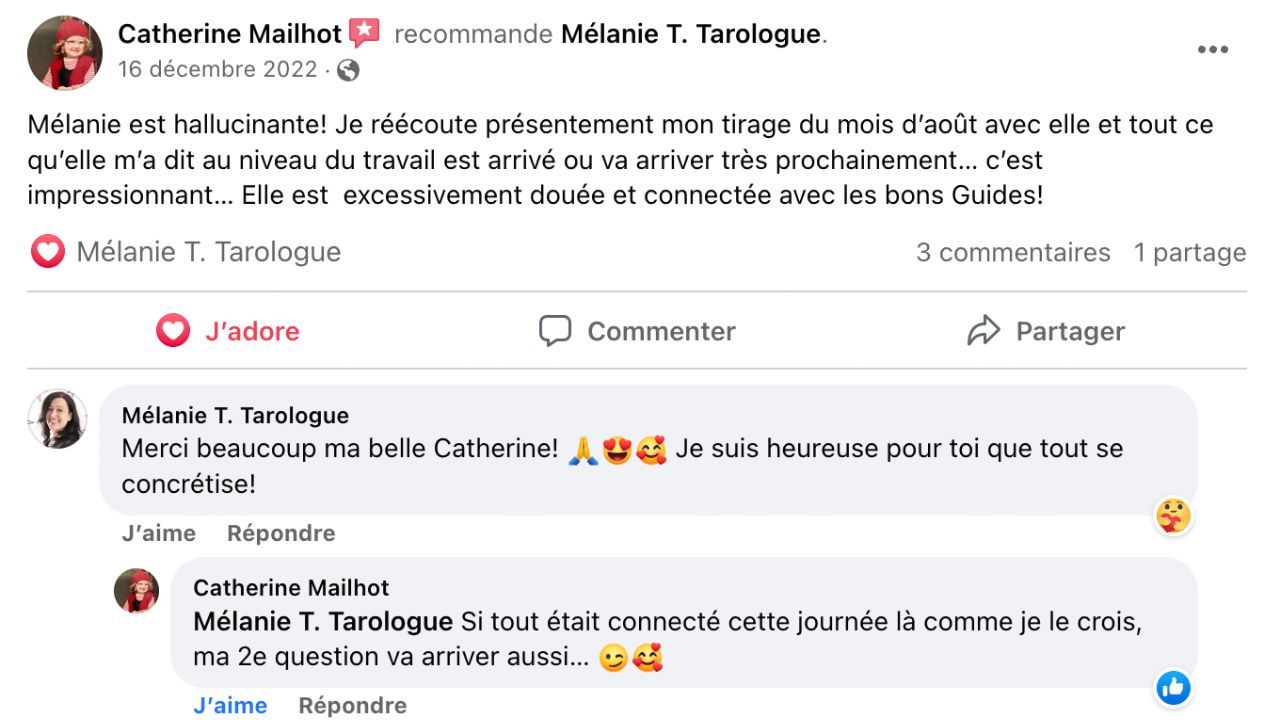Click the thumbs-up reaction on Catherine's reply
The image size is (1263, 720).
[x=1173, y=688]
